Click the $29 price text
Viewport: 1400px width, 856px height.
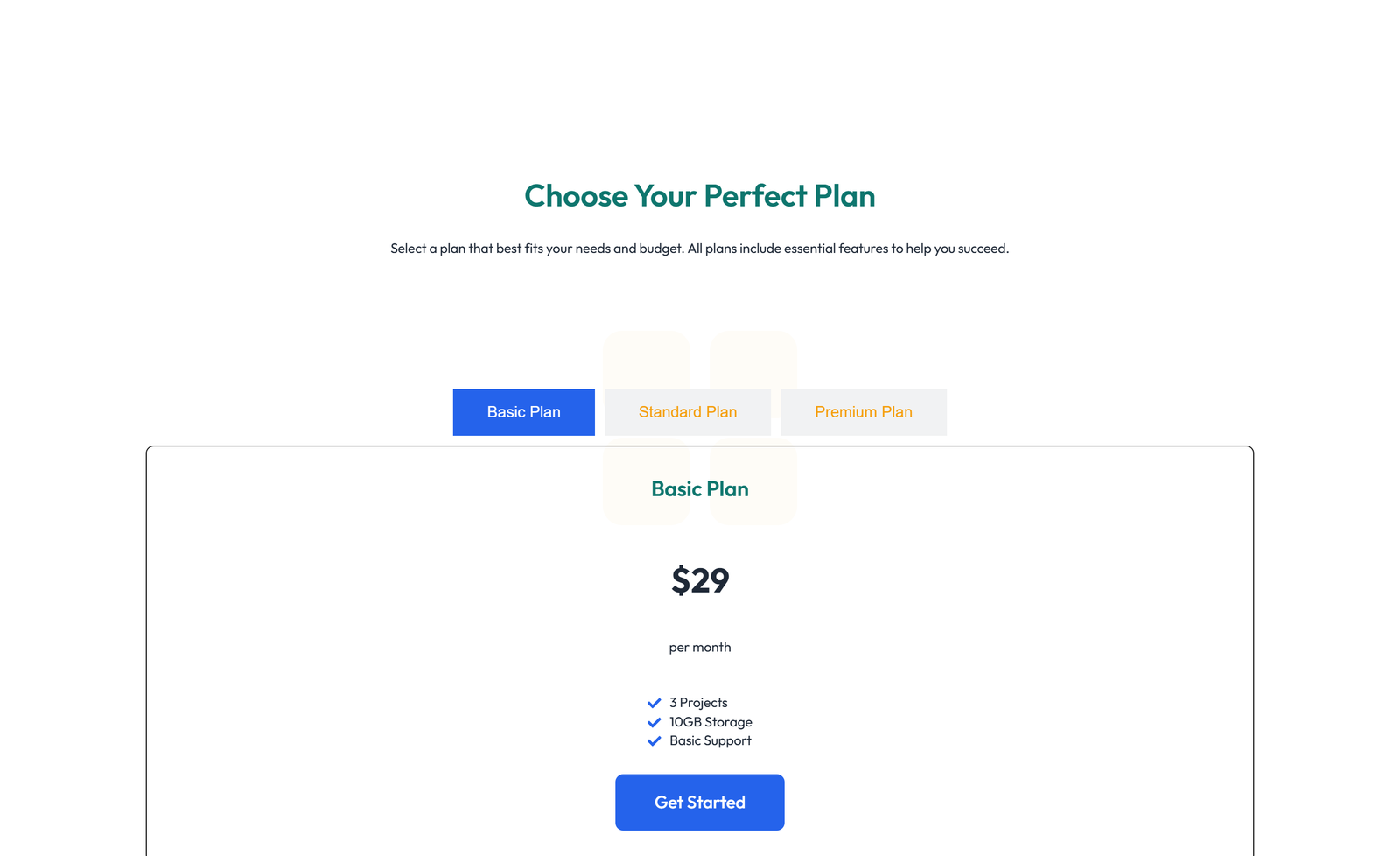[699, 579]
